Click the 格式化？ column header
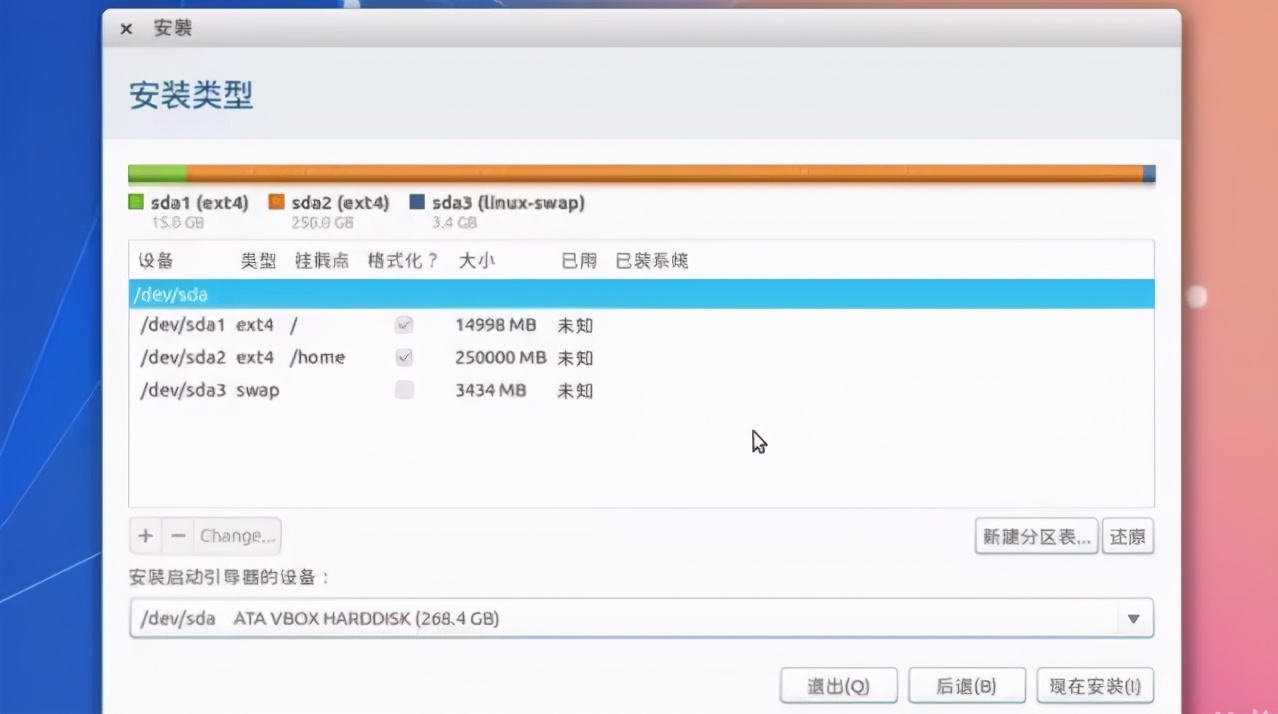The image size is (1278, 714). (403, 261)
